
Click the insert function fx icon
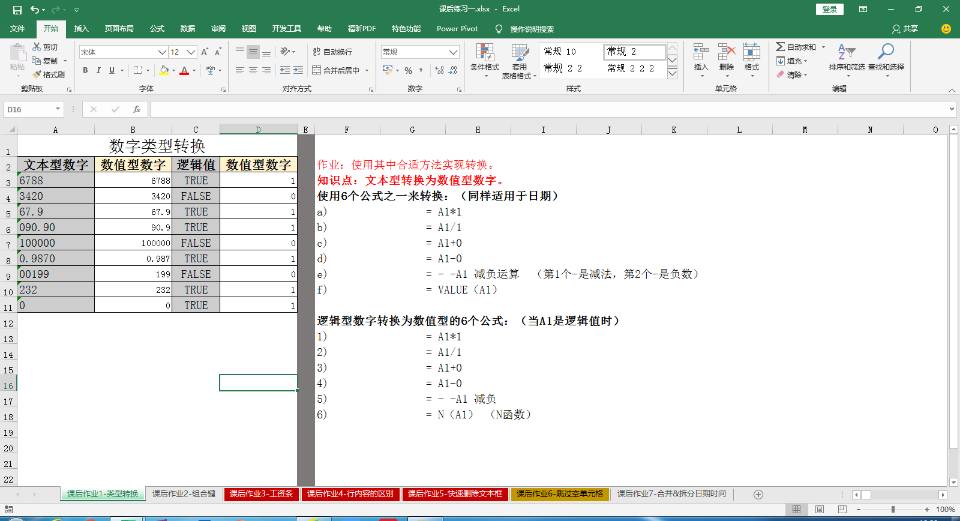137,109
